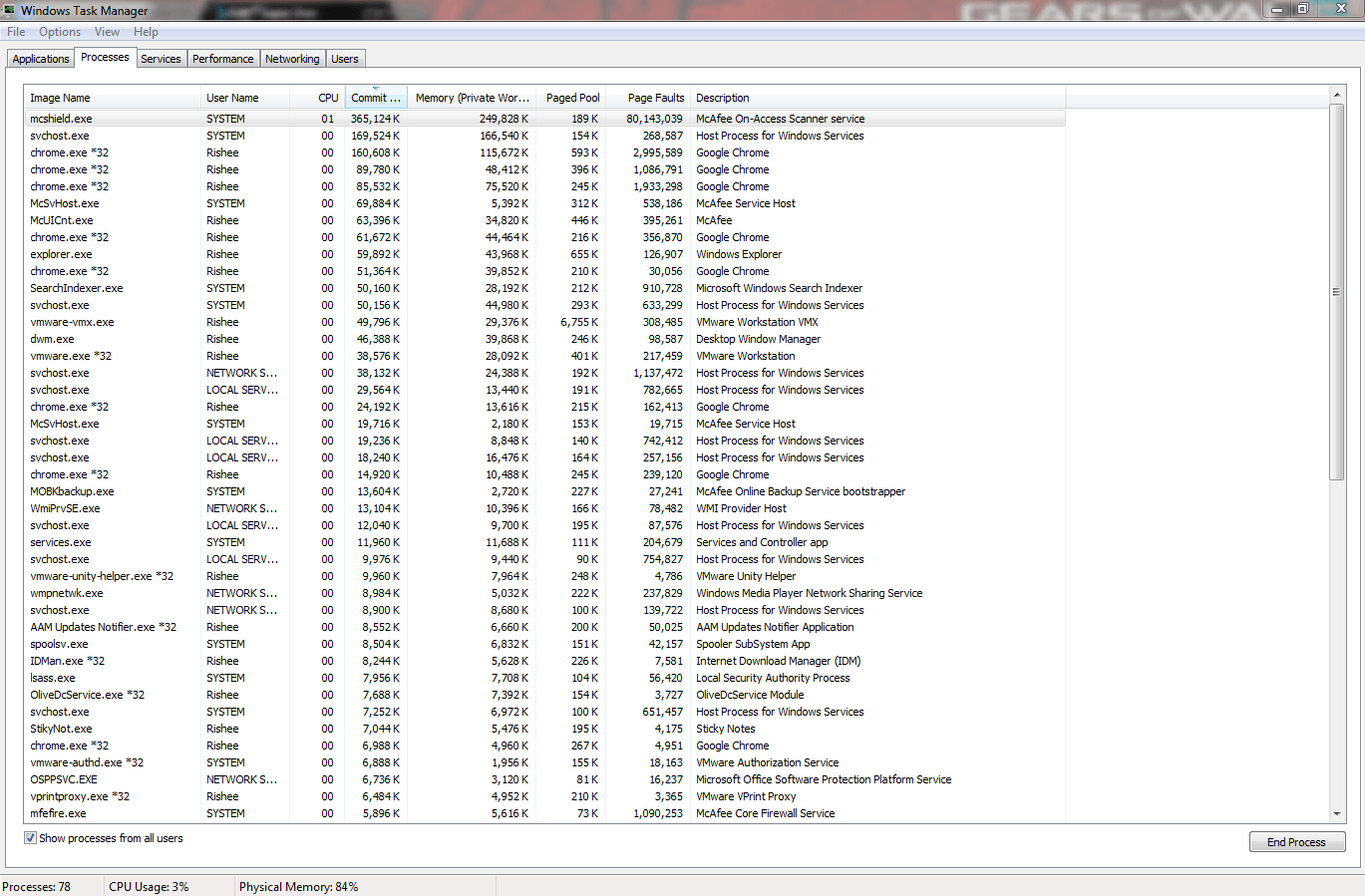The image size is (1365, 896).
Task: Select the vprintproxy.exe *32 process
Action: [x=544, y=796]
